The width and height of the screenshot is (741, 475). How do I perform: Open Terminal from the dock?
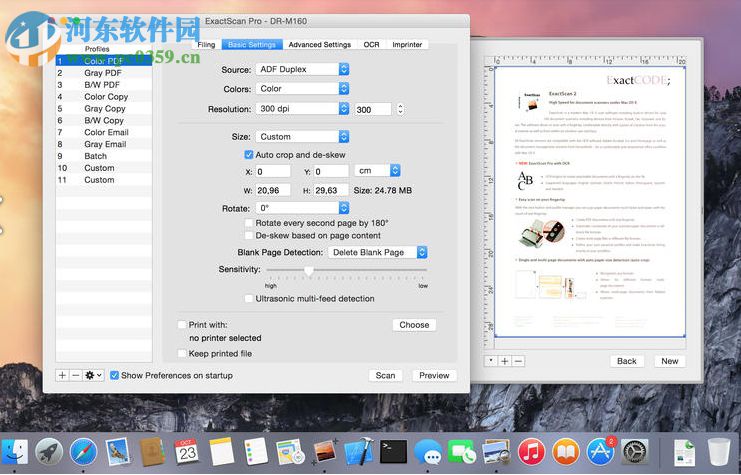point(394,451)
